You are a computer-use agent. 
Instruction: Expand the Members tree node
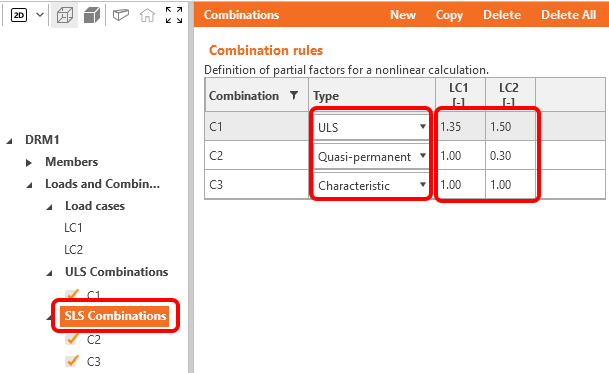pos(28,162)
